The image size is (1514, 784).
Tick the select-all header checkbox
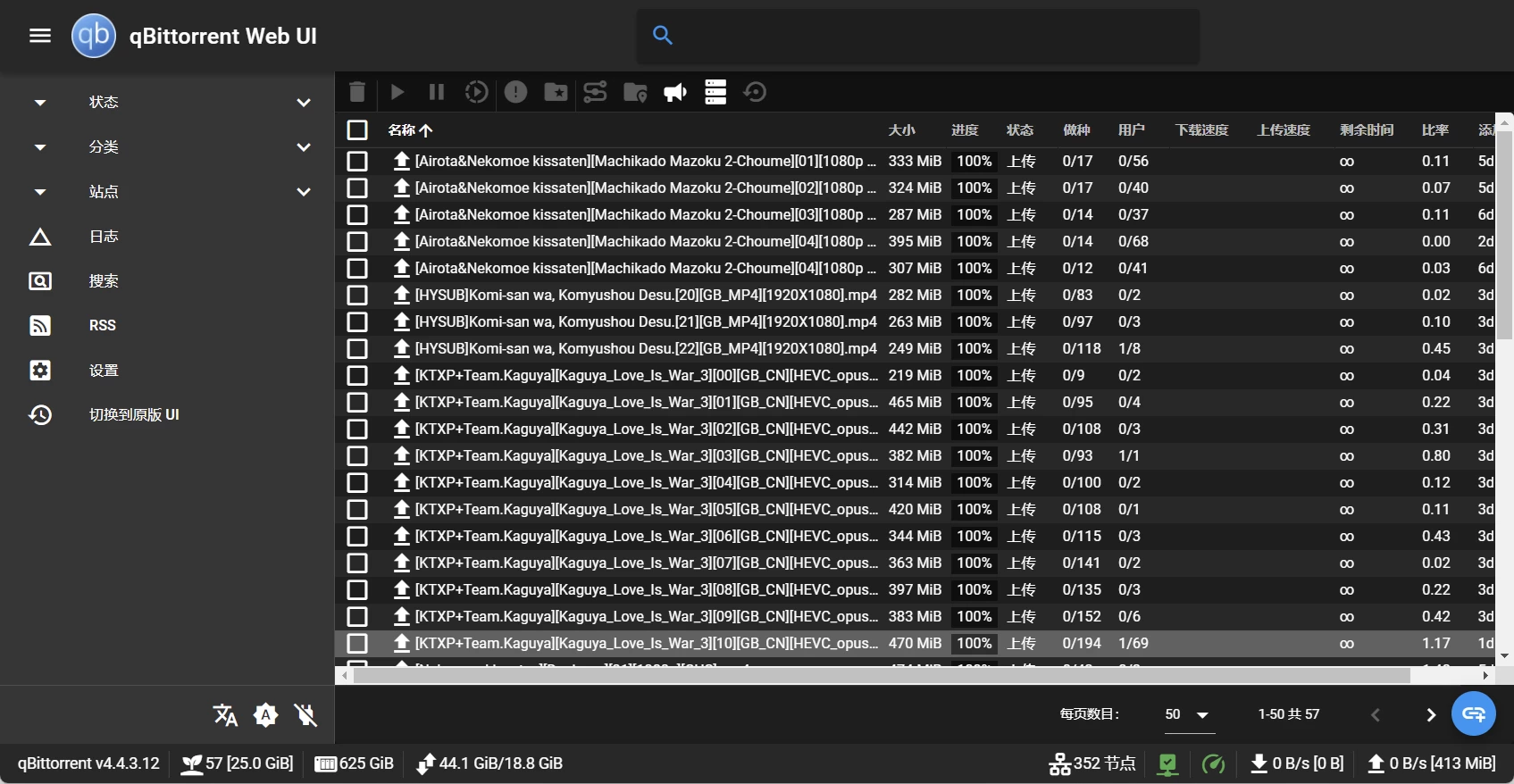[x=357, y=130]
